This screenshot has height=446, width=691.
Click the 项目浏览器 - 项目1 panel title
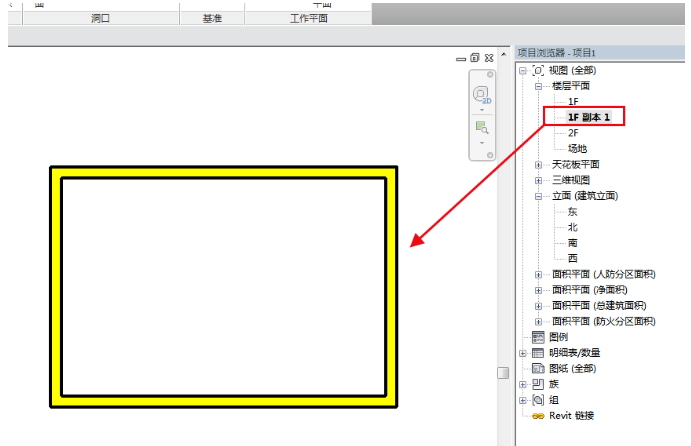click(x=557, y=53)
